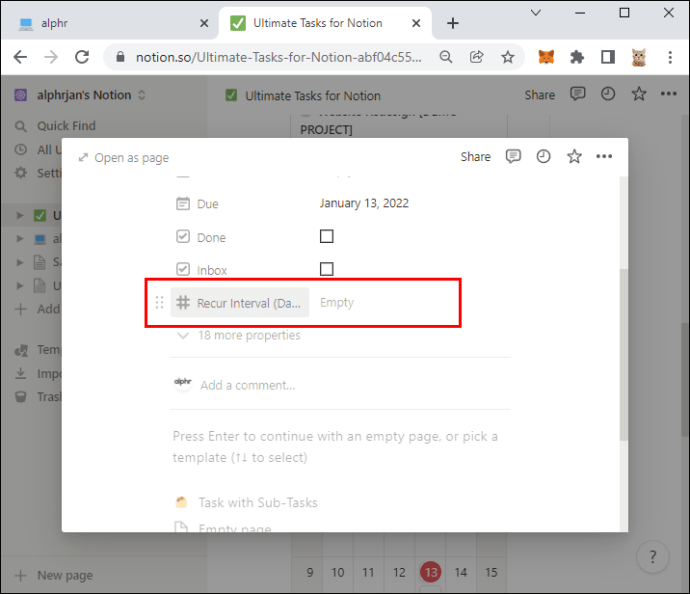The width and height of the screenshot is (690, 594).
Task: Check the Done checkbox
Action: coord(327,237)
